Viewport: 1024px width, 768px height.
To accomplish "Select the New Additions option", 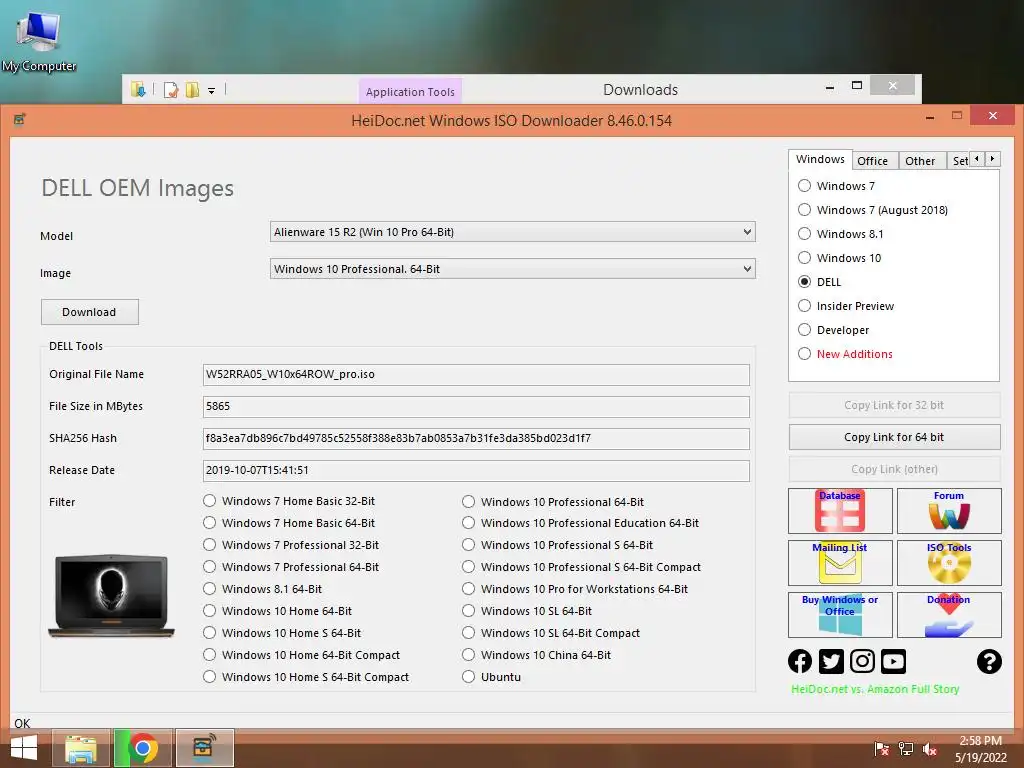I will click(x=805, y=354).
